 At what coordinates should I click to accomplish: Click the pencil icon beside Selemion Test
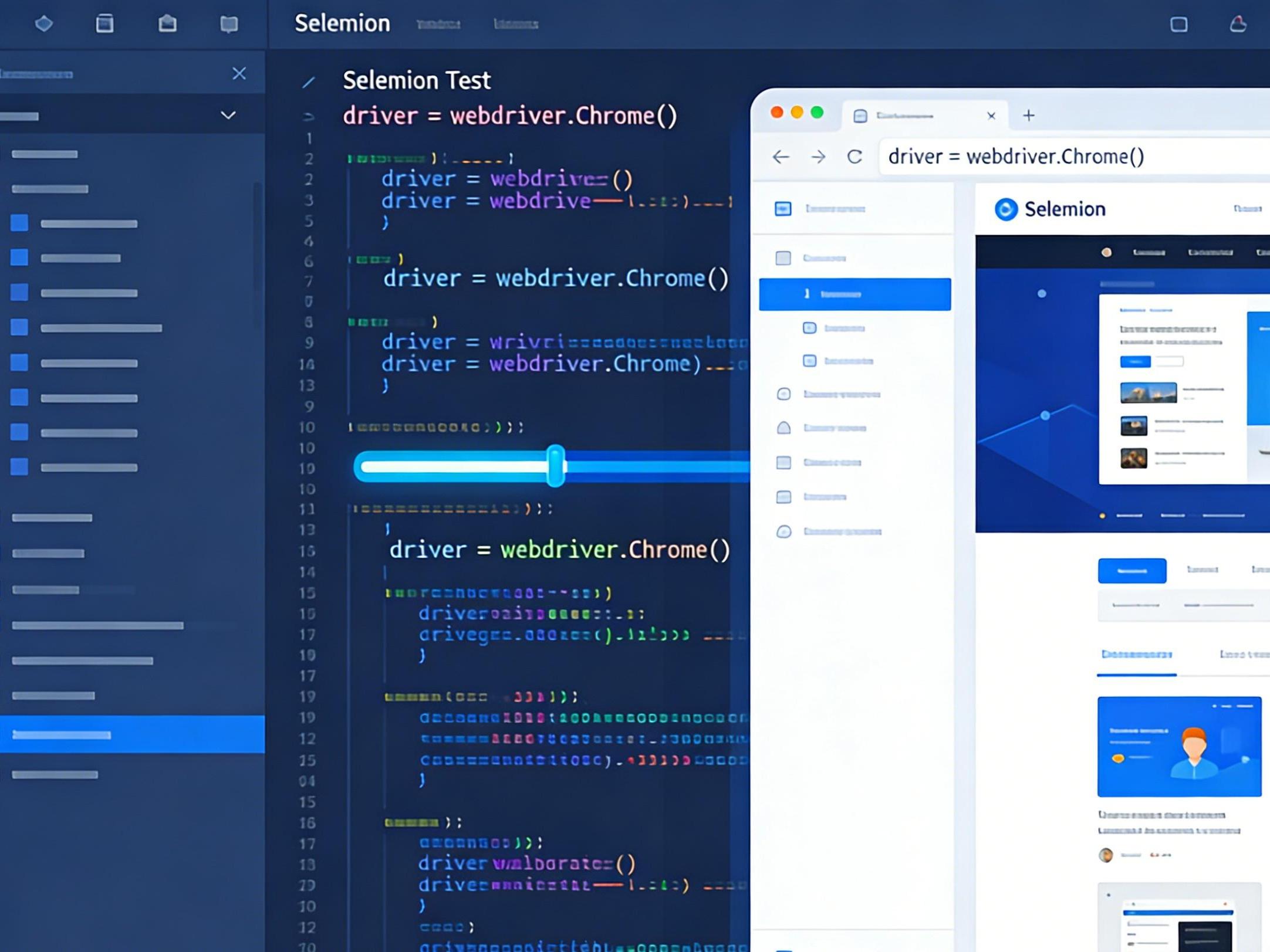tap(309, 82)
